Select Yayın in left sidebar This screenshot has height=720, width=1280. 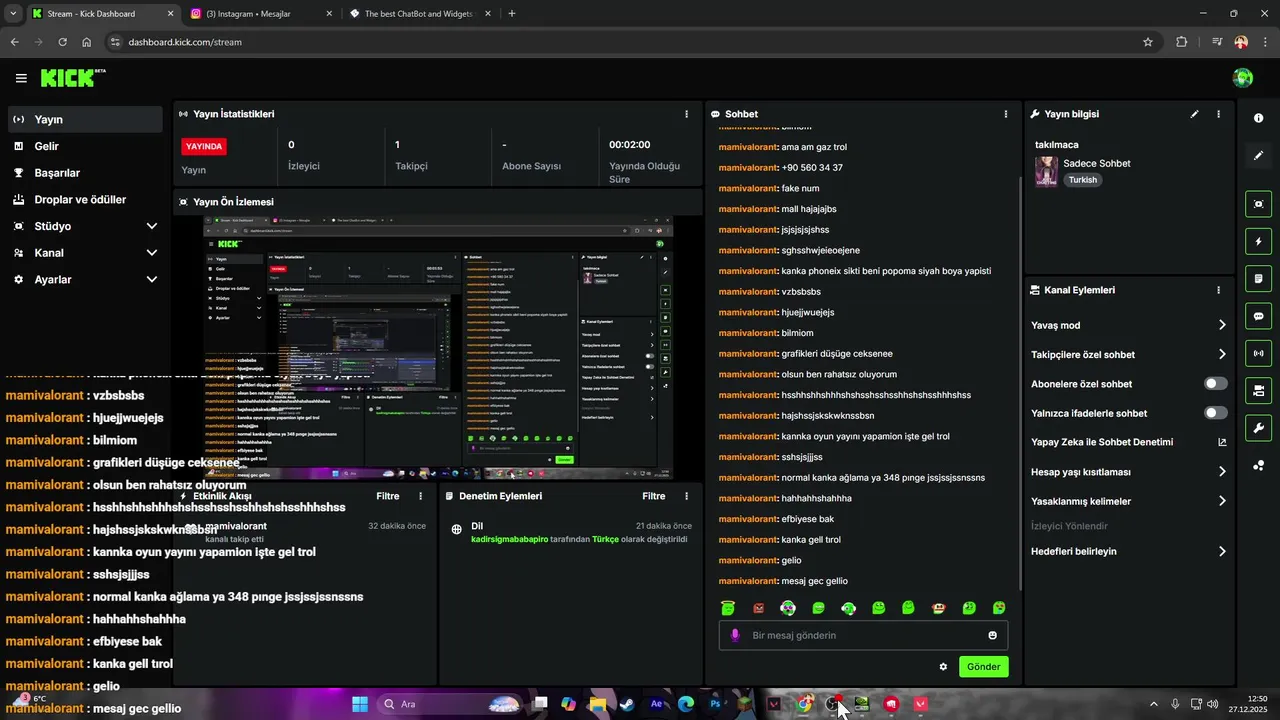click(x=84, y=119)
